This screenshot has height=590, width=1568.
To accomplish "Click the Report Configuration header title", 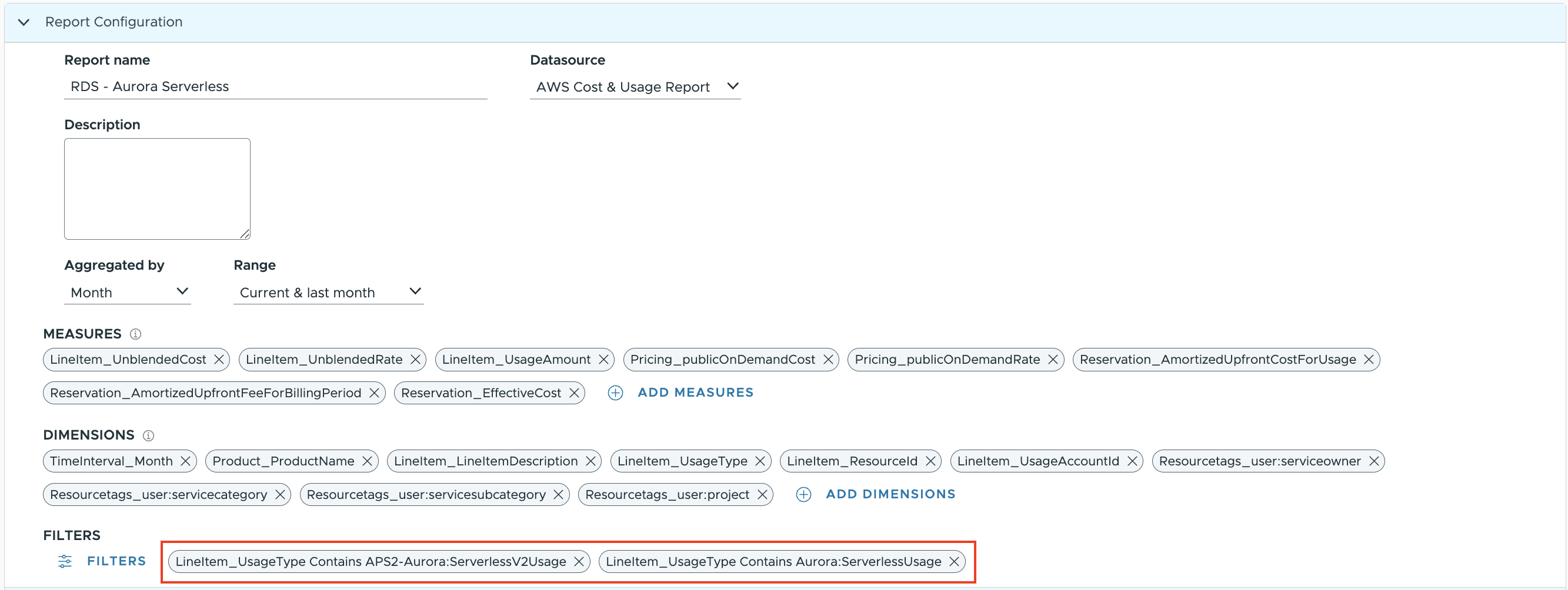I will point(114,22).
